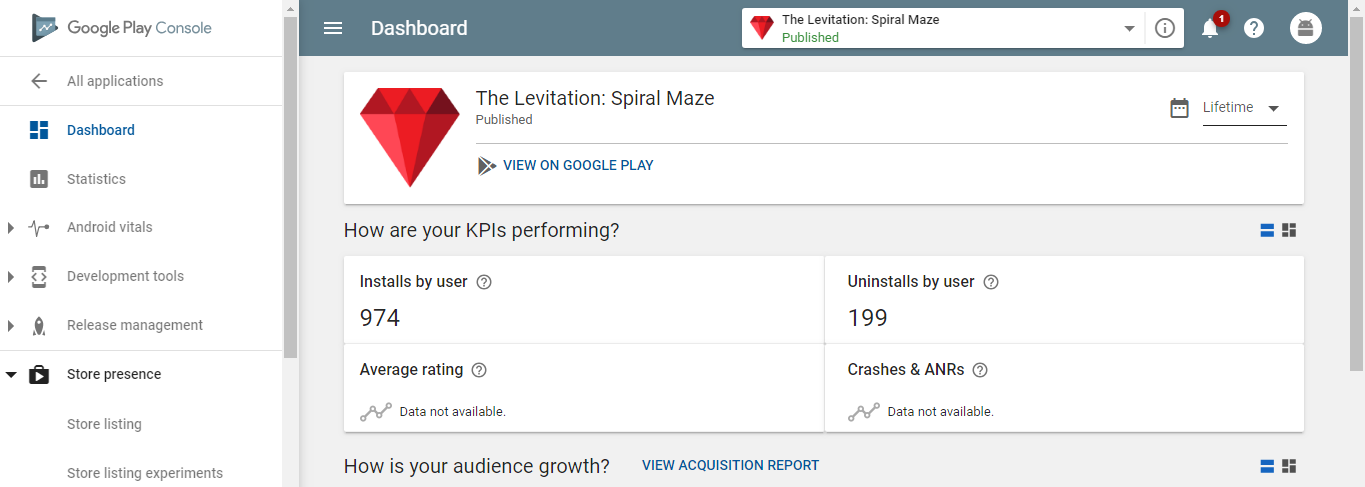The image size is (1365, 487).
Task: Open the help question mark icon
Action: pyautogui.click(x=1254, y=28)
